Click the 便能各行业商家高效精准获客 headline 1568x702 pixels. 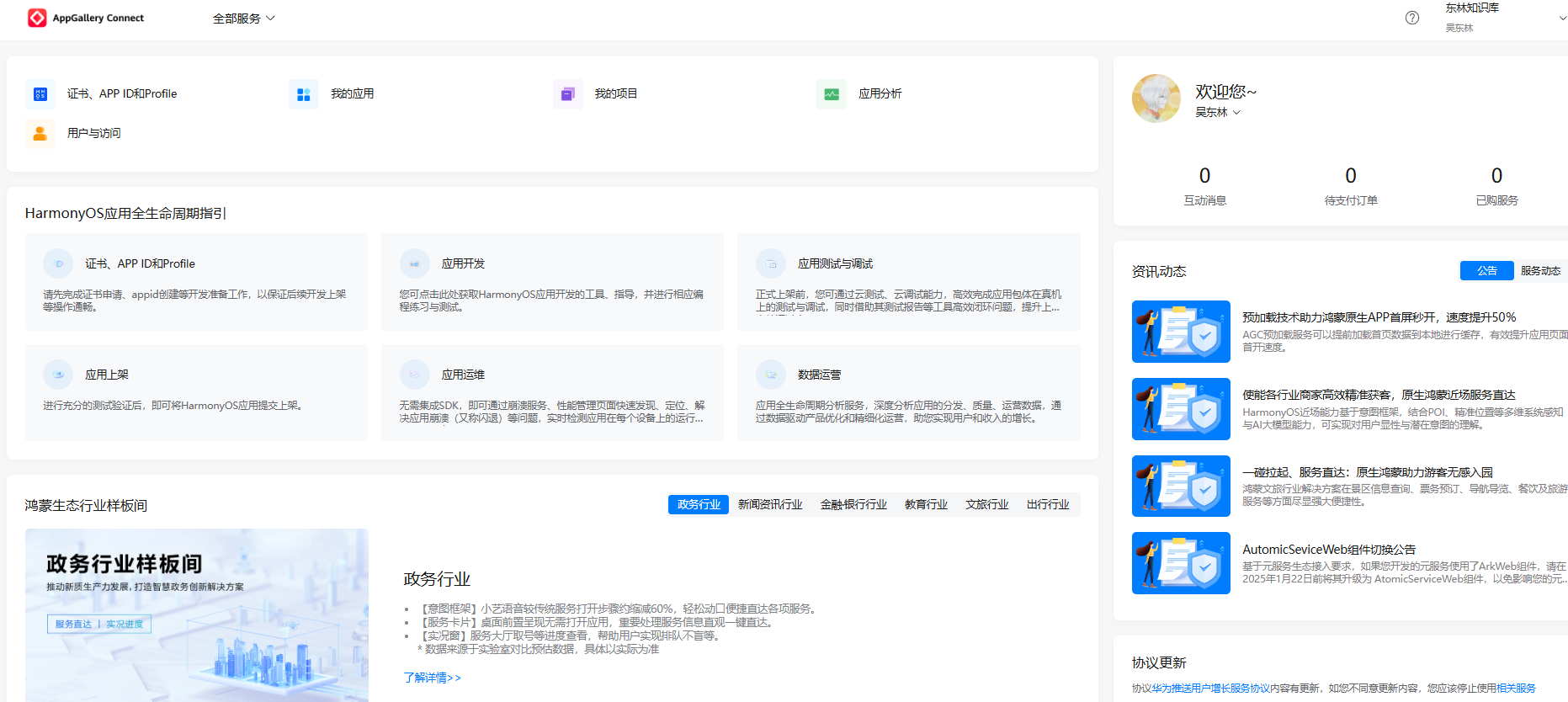(x=1379, y=395)
